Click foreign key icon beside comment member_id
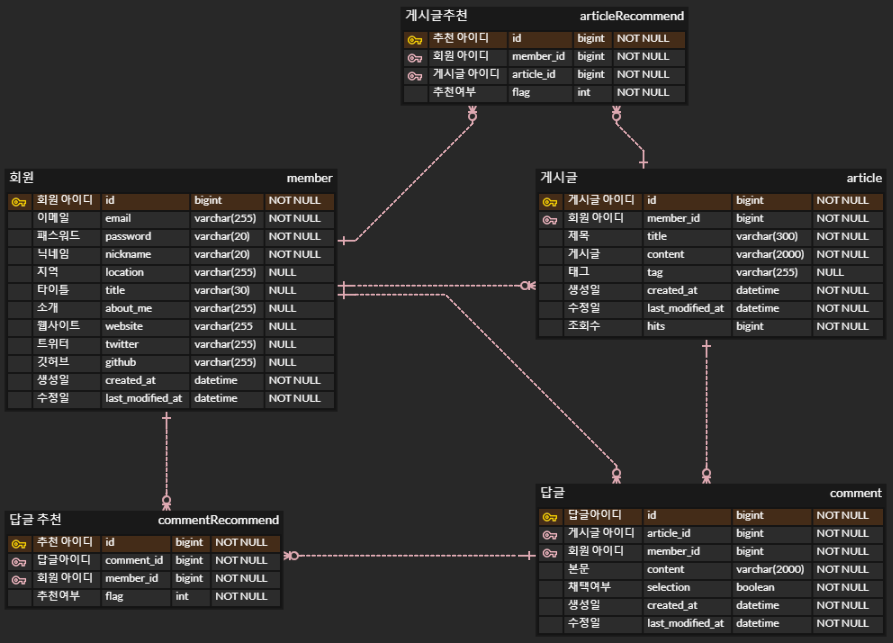893x643 pixels. click(x=550, y=553)
